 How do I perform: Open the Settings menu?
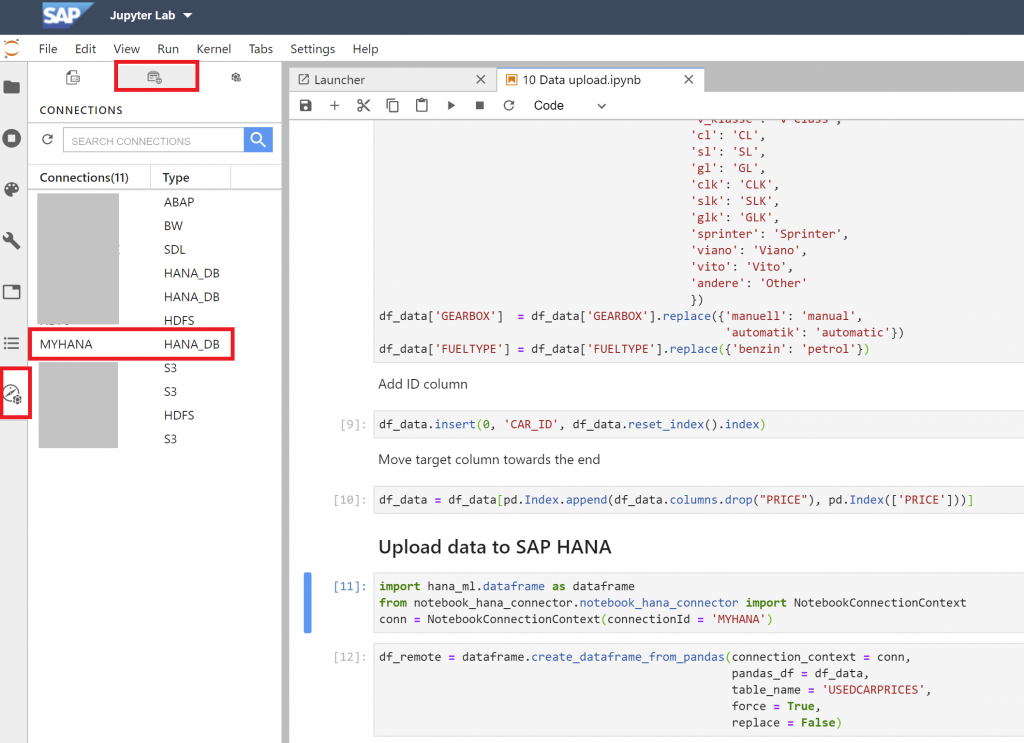(312, 49)
